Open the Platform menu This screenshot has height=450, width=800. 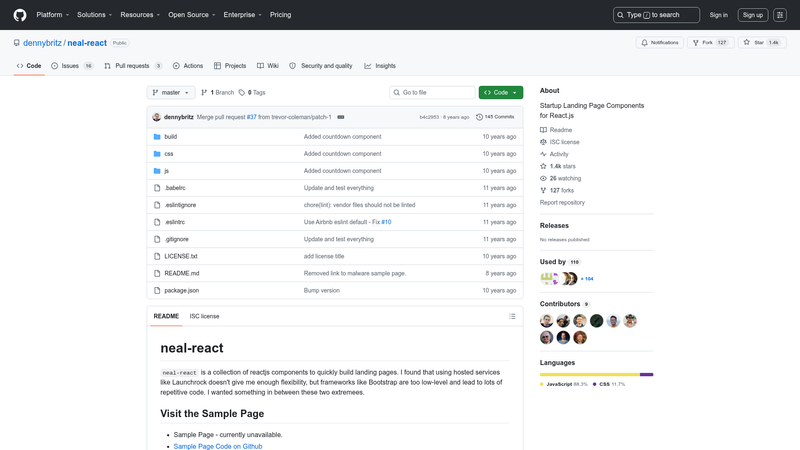pos(53,15)
